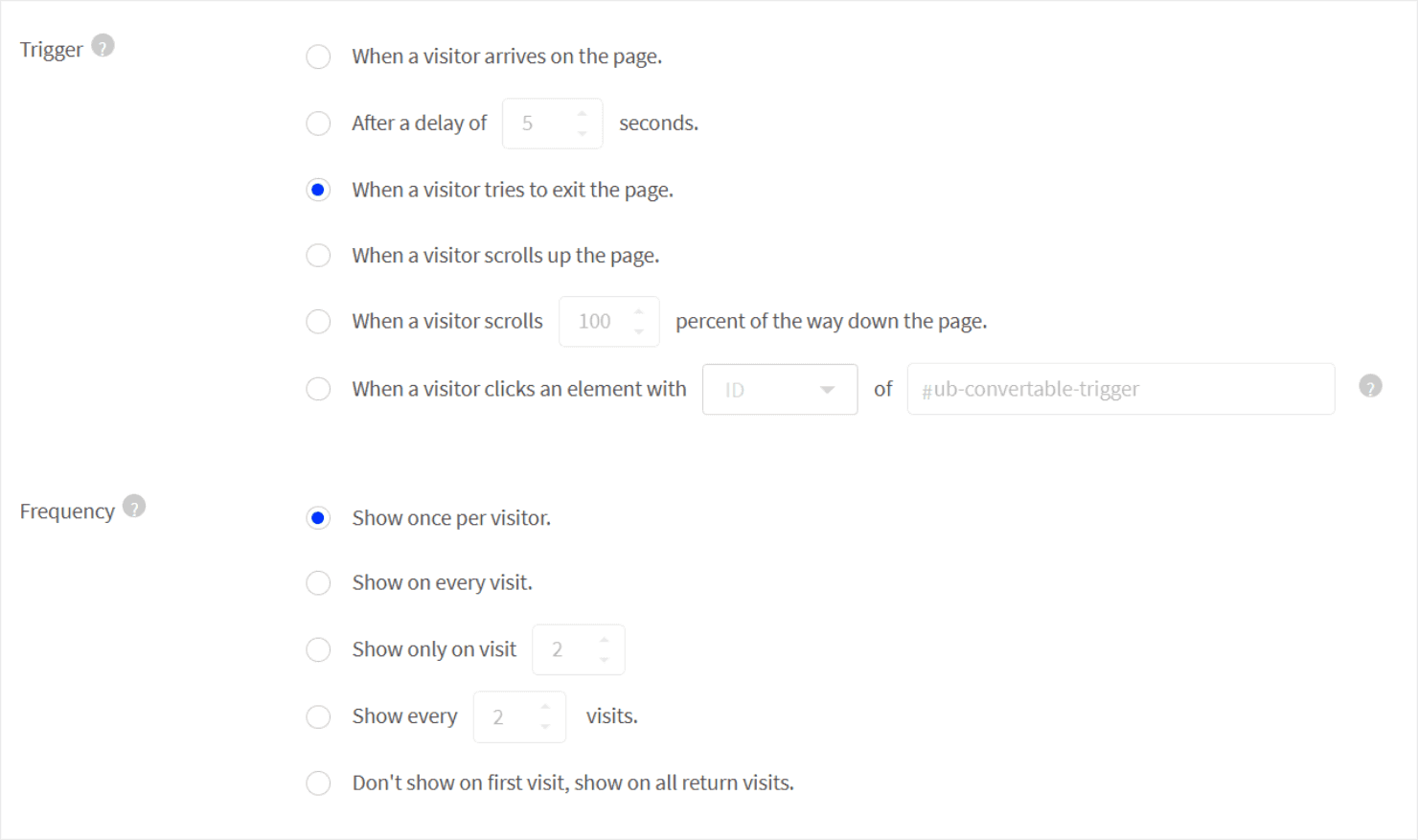Select show once per visitor frequency
The image size is (1418, 840).
point(318,517)
